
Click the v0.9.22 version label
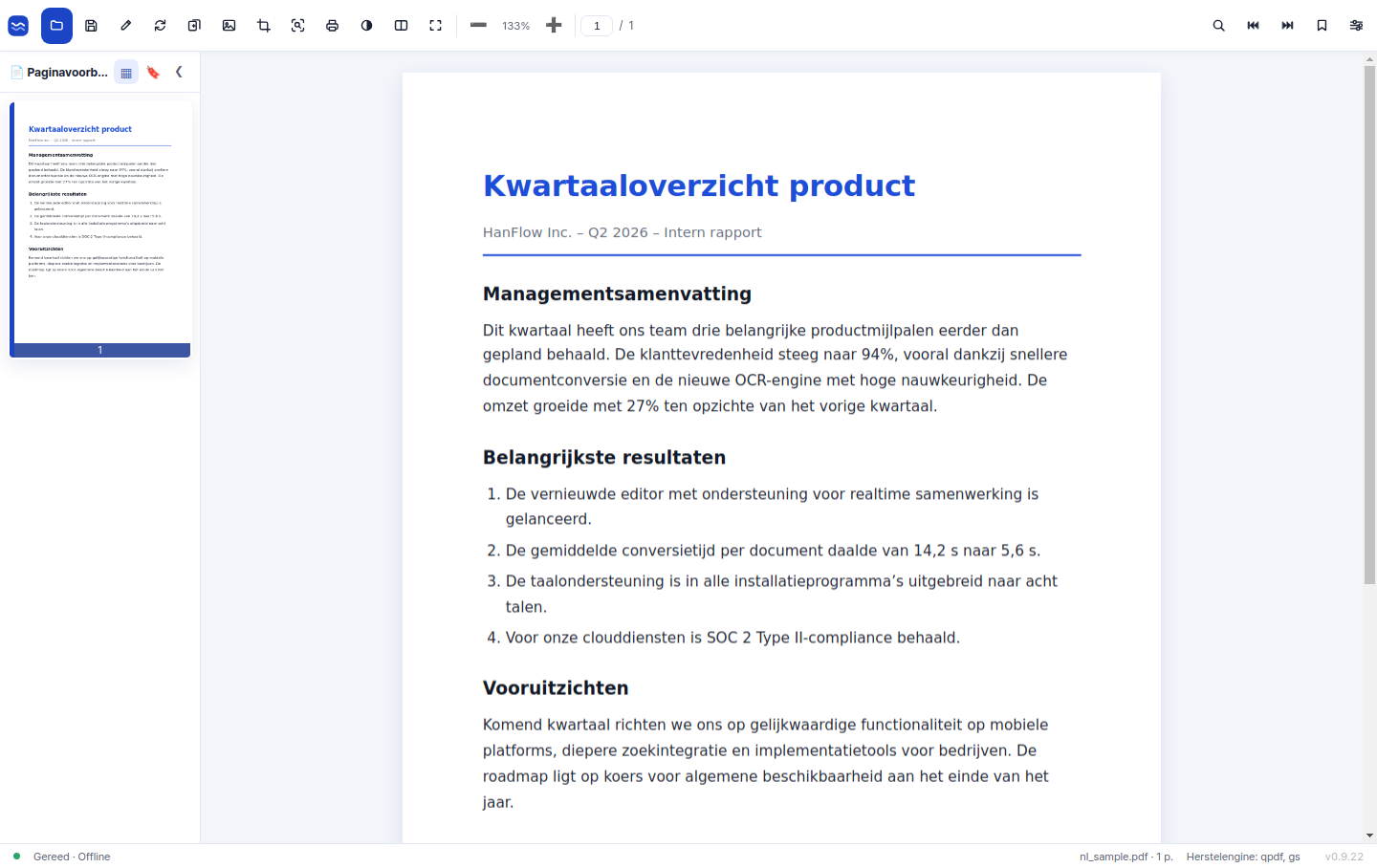(x=1344, y=857)
